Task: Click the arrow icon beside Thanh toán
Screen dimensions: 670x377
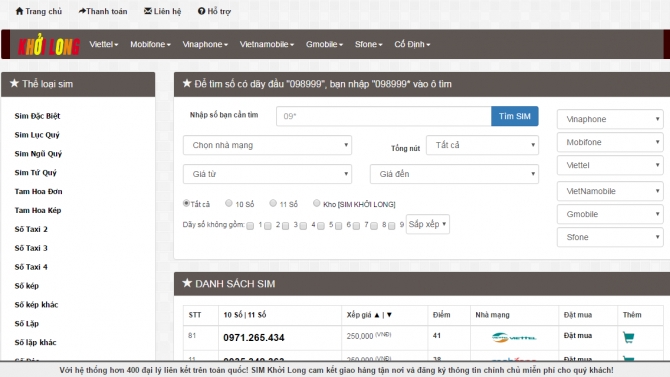Action: point(82,11)
